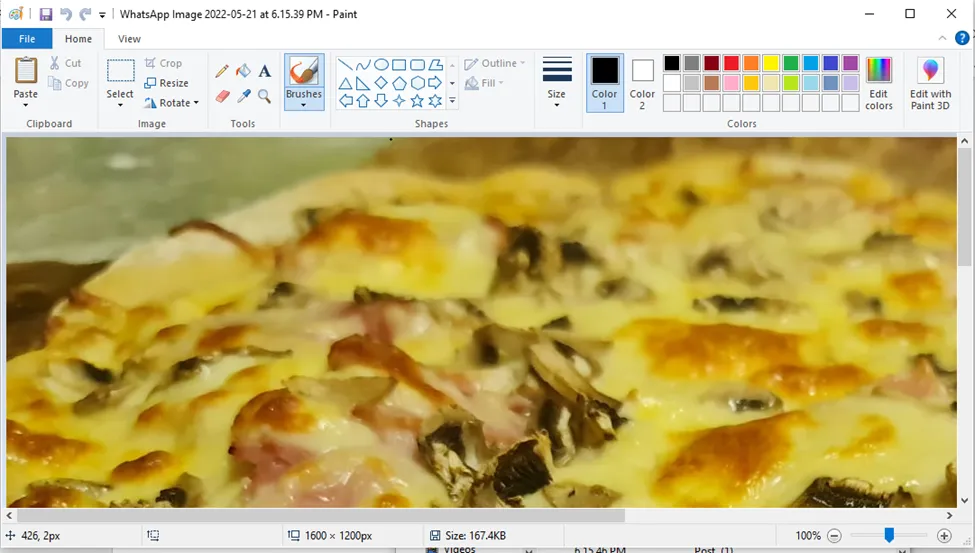Select the Magnifier tool

click(x=264, y=96)
